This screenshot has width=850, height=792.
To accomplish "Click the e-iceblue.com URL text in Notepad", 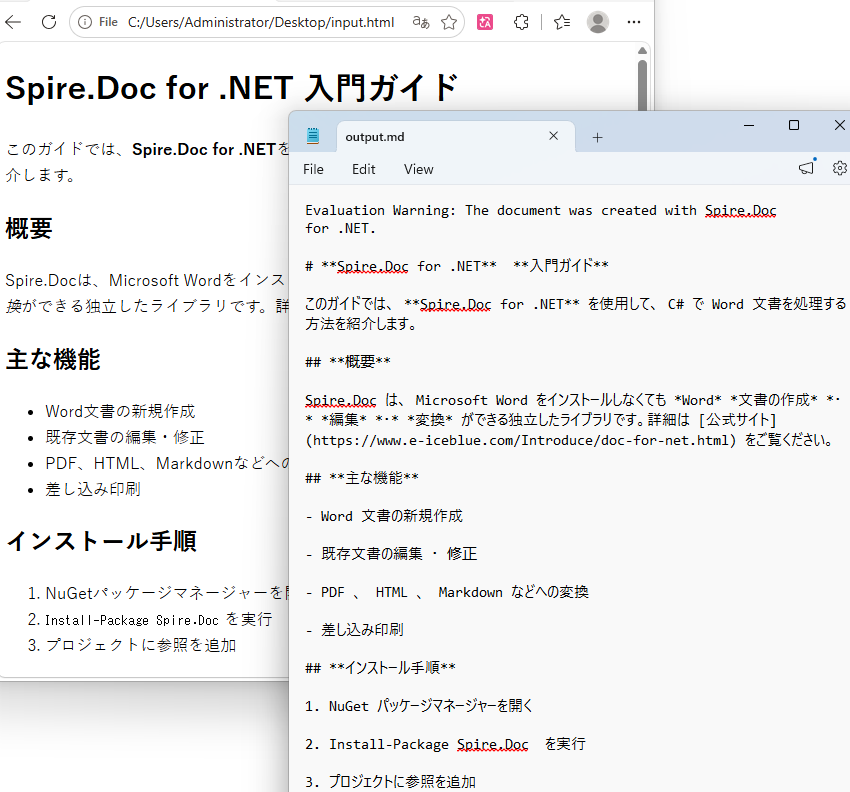I will pyautogui.click(x=521, y=440).
